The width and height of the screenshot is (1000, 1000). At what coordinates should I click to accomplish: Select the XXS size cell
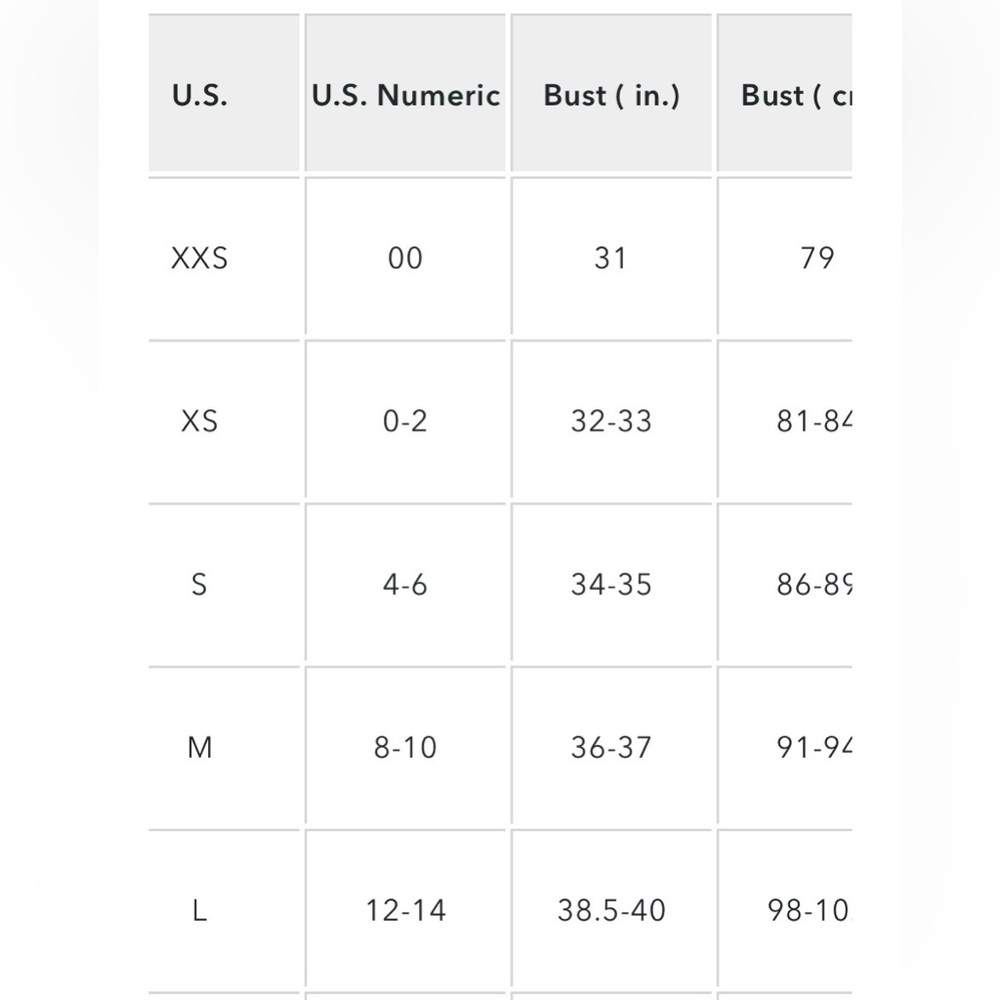[224, 256]
